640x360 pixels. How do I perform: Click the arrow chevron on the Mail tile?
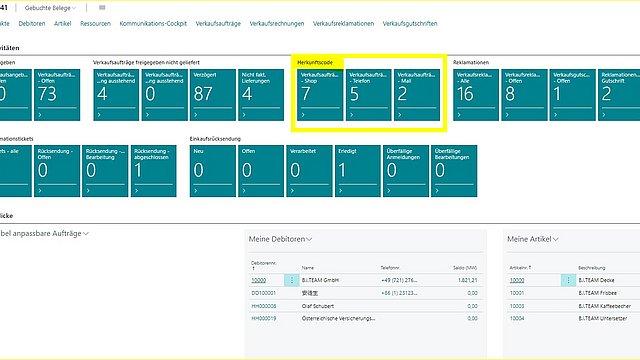coord(400,115)
